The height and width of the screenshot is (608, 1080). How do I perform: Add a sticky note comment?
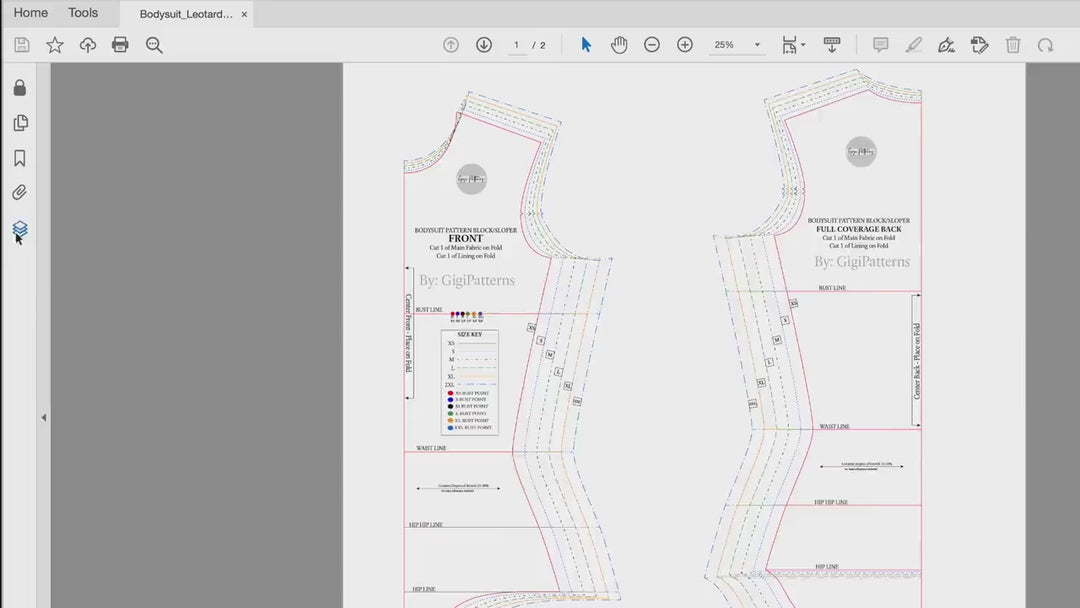tap(880, 44)
